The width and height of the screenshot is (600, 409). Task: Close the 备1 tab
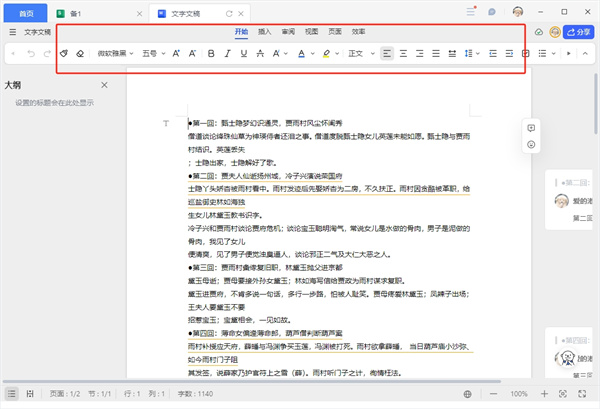click(140, 14)
